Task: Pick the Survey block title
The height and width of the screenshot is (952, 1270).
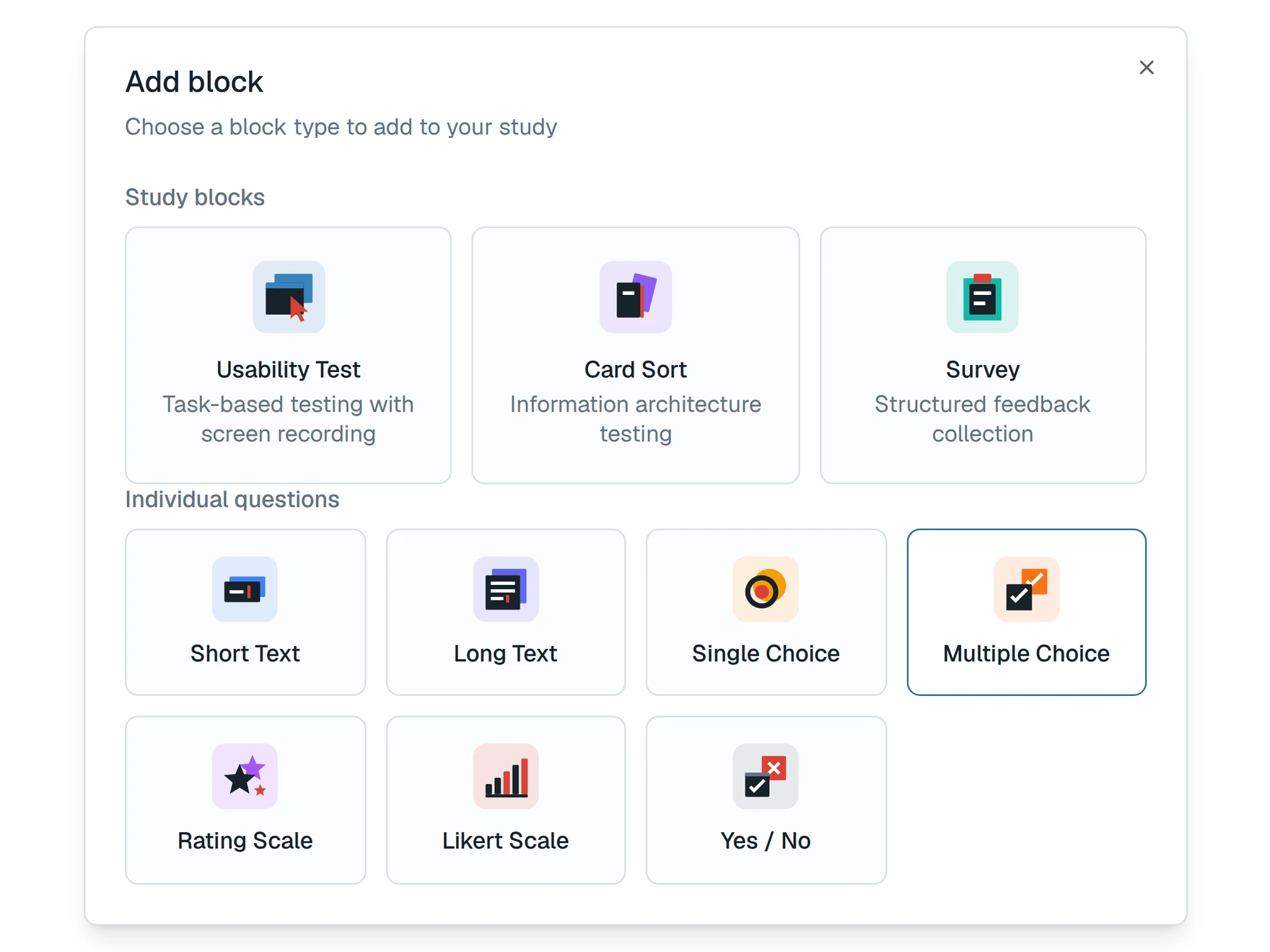Action: tap(982, 369)
